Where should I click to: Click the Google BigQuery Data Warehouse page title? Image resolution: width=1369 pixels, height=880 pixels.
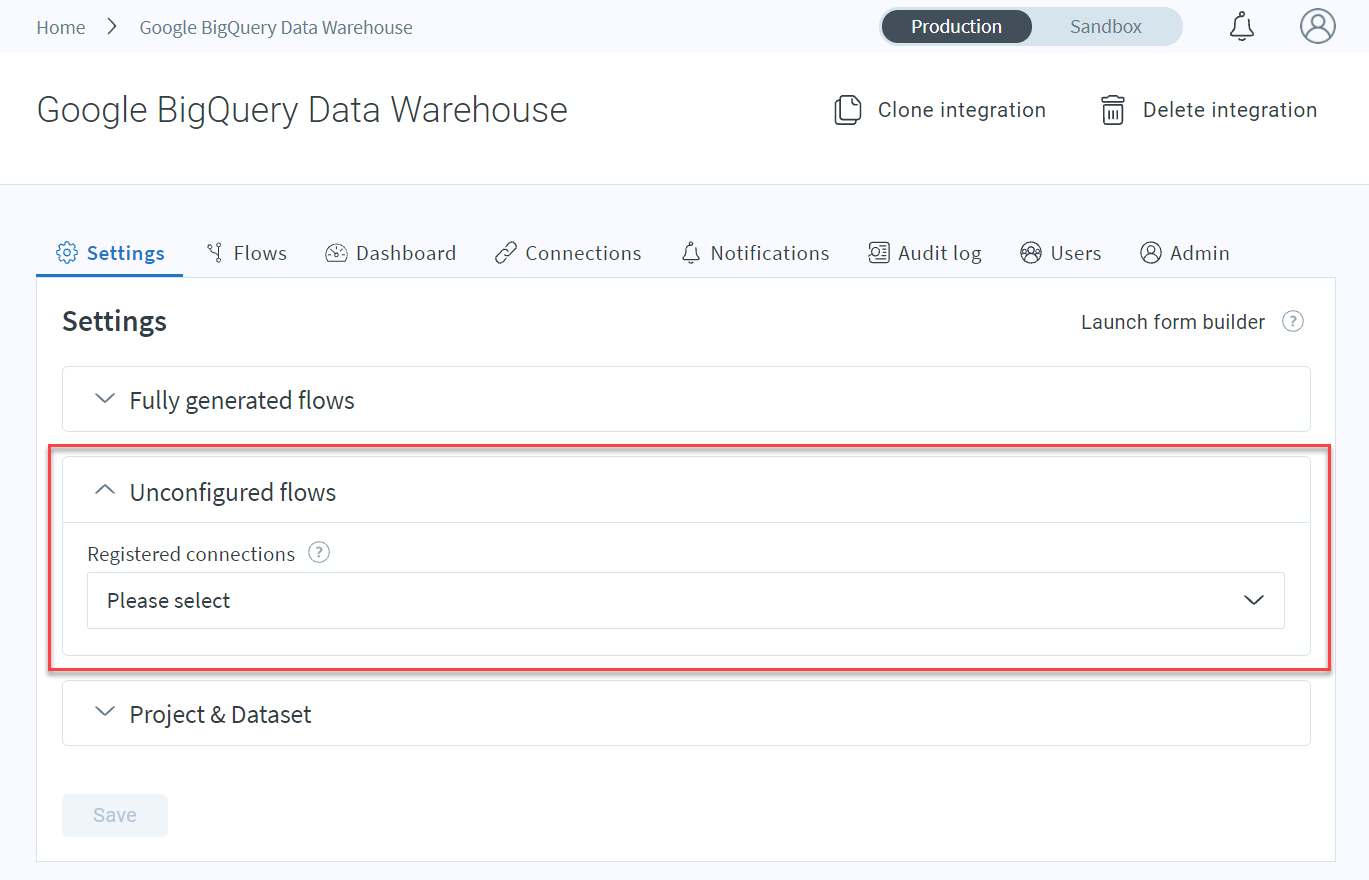click(302, 109)
